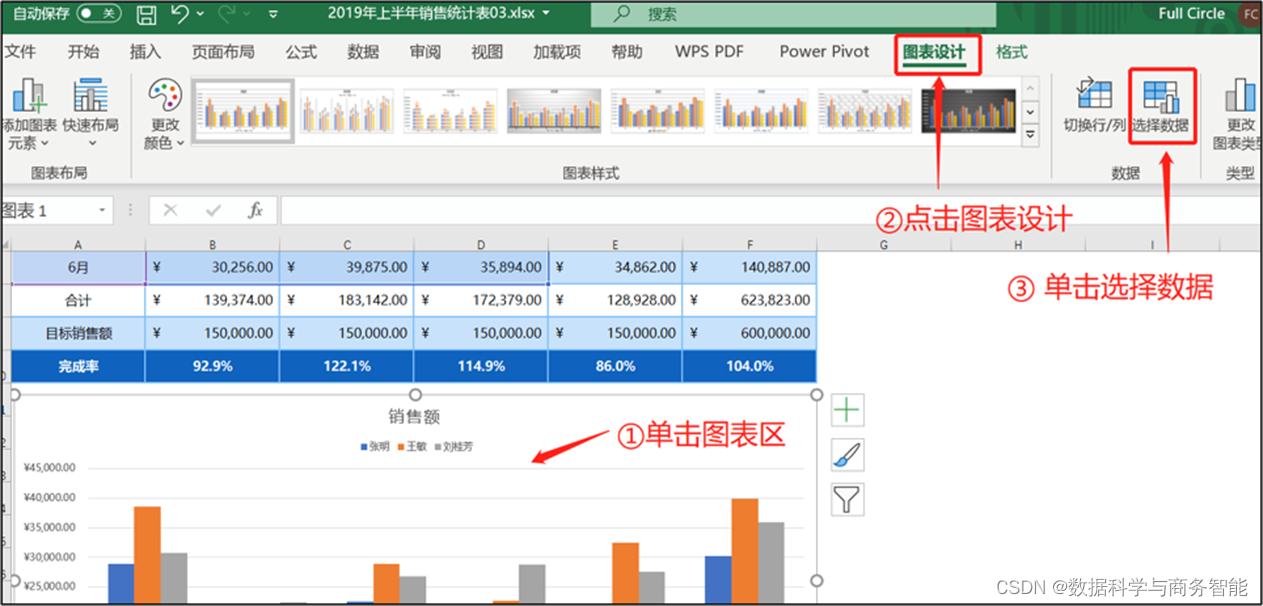1263x606 pixels.
Task: Go to the 公式 tab
Action: 301,52
